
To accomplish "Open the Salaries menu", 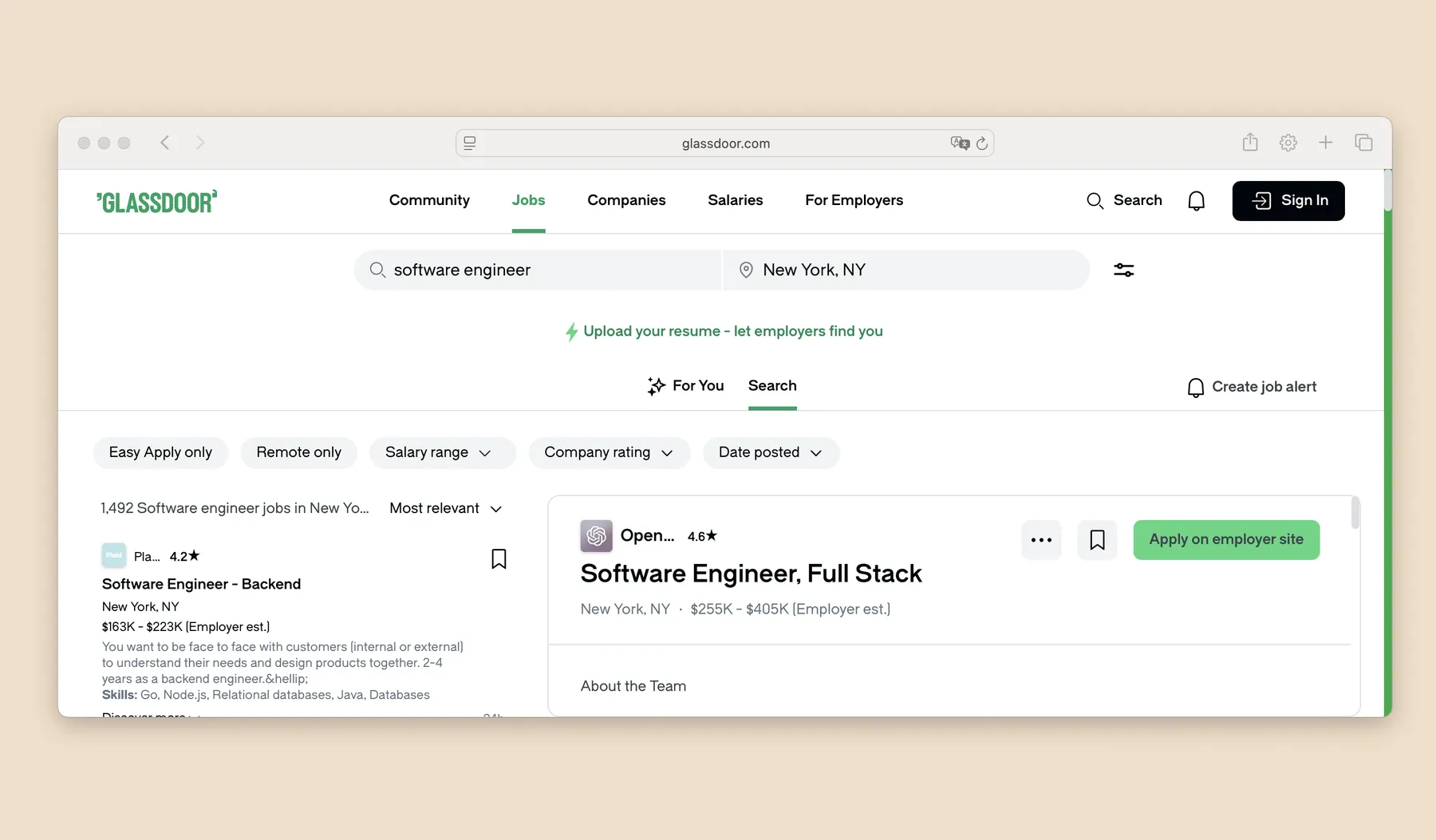I will tap(735, 200).
